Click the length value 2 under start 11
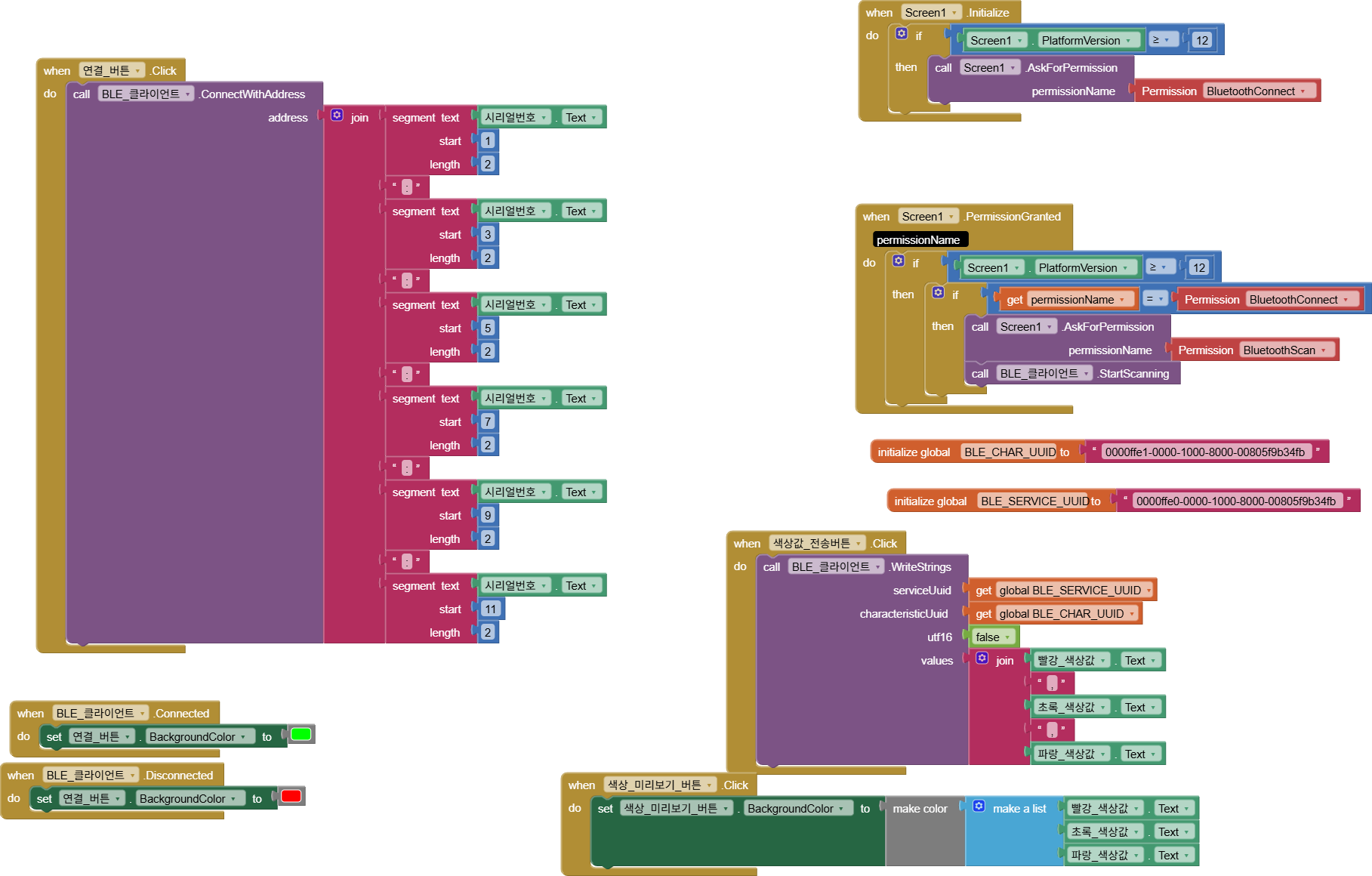Viewport: 1372px width, 876px height. [x=488, y=633]
